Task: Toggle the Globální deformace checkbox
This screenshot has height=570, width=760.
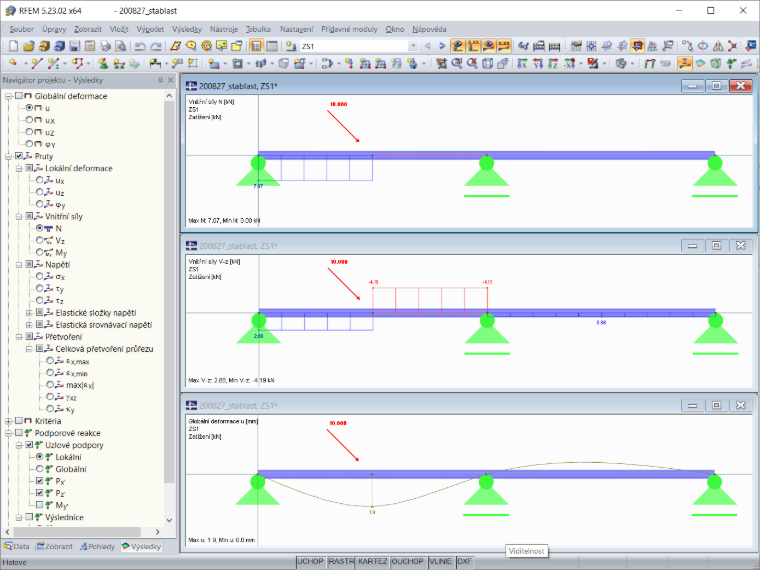Action: coord(19,95)
